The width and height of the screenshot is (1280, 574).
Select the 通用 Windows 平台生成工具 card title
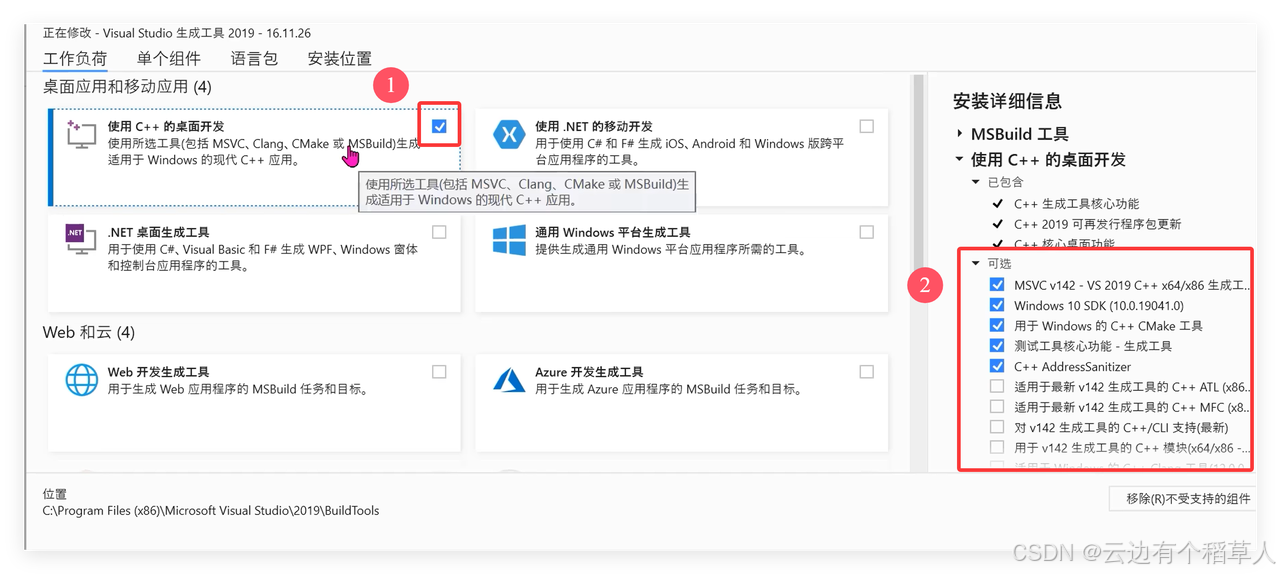[x=613, y=233]
